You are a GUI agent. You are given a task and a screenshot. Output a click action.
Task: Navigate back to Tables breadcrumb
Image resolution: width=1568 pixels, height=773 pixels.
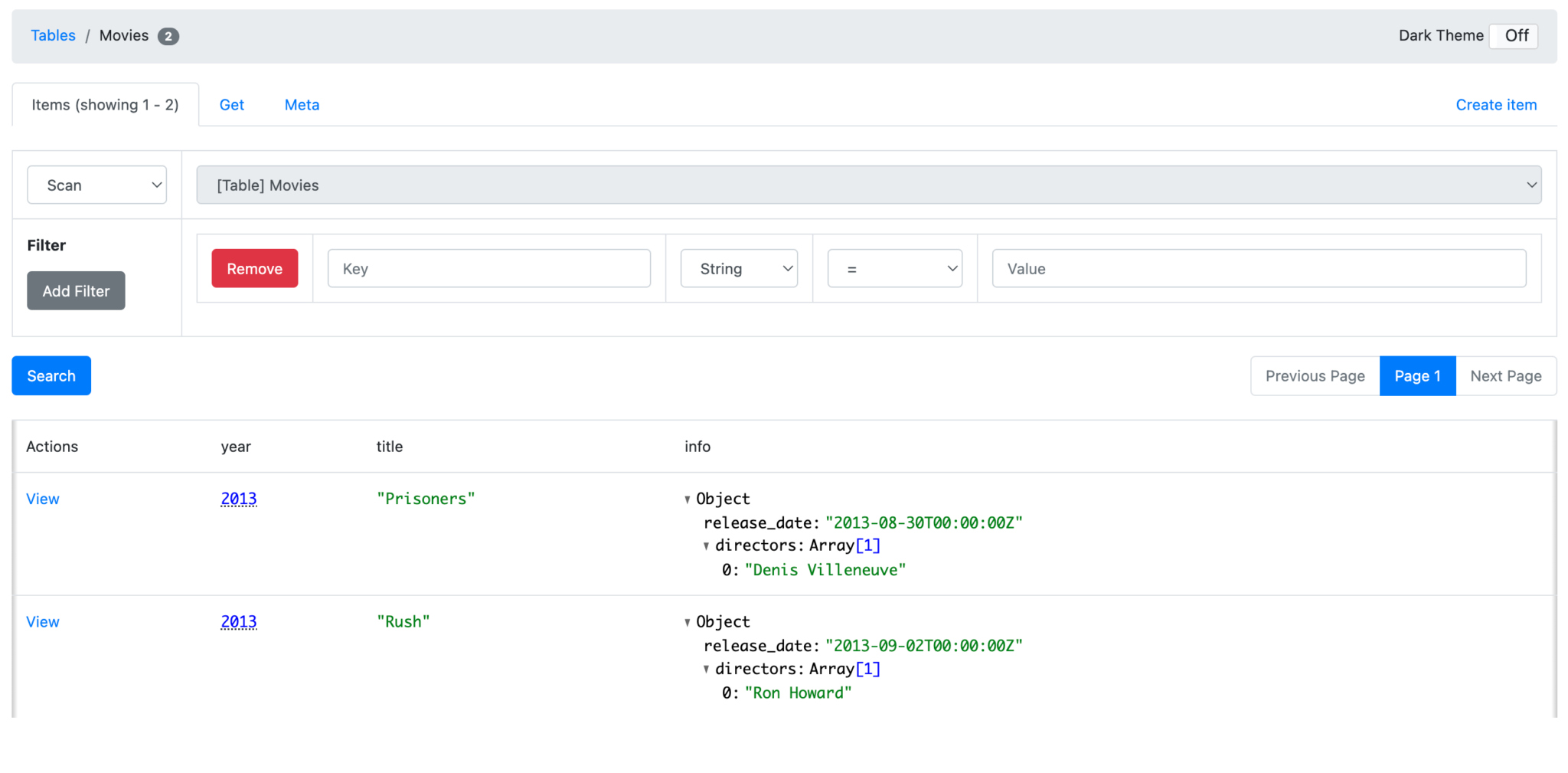pos(53,35)
